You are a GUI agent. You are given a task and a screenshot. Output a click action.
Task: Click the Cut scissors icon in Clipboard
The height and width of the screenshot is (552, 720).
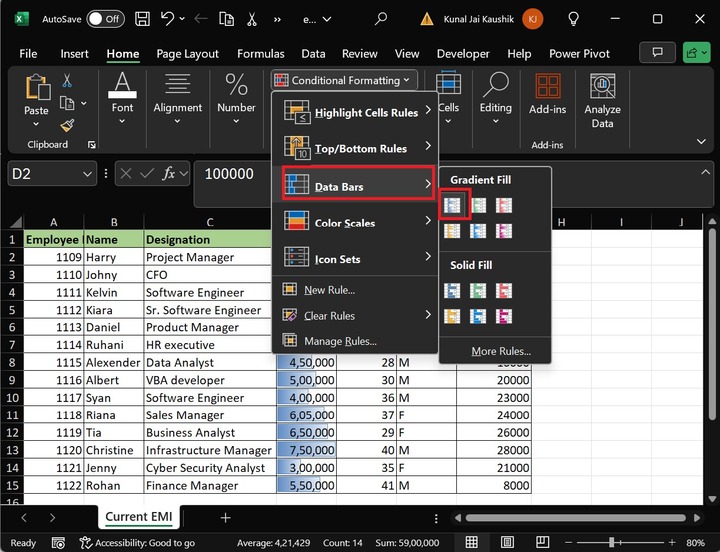pyautogui.click(x=67, y=81)
